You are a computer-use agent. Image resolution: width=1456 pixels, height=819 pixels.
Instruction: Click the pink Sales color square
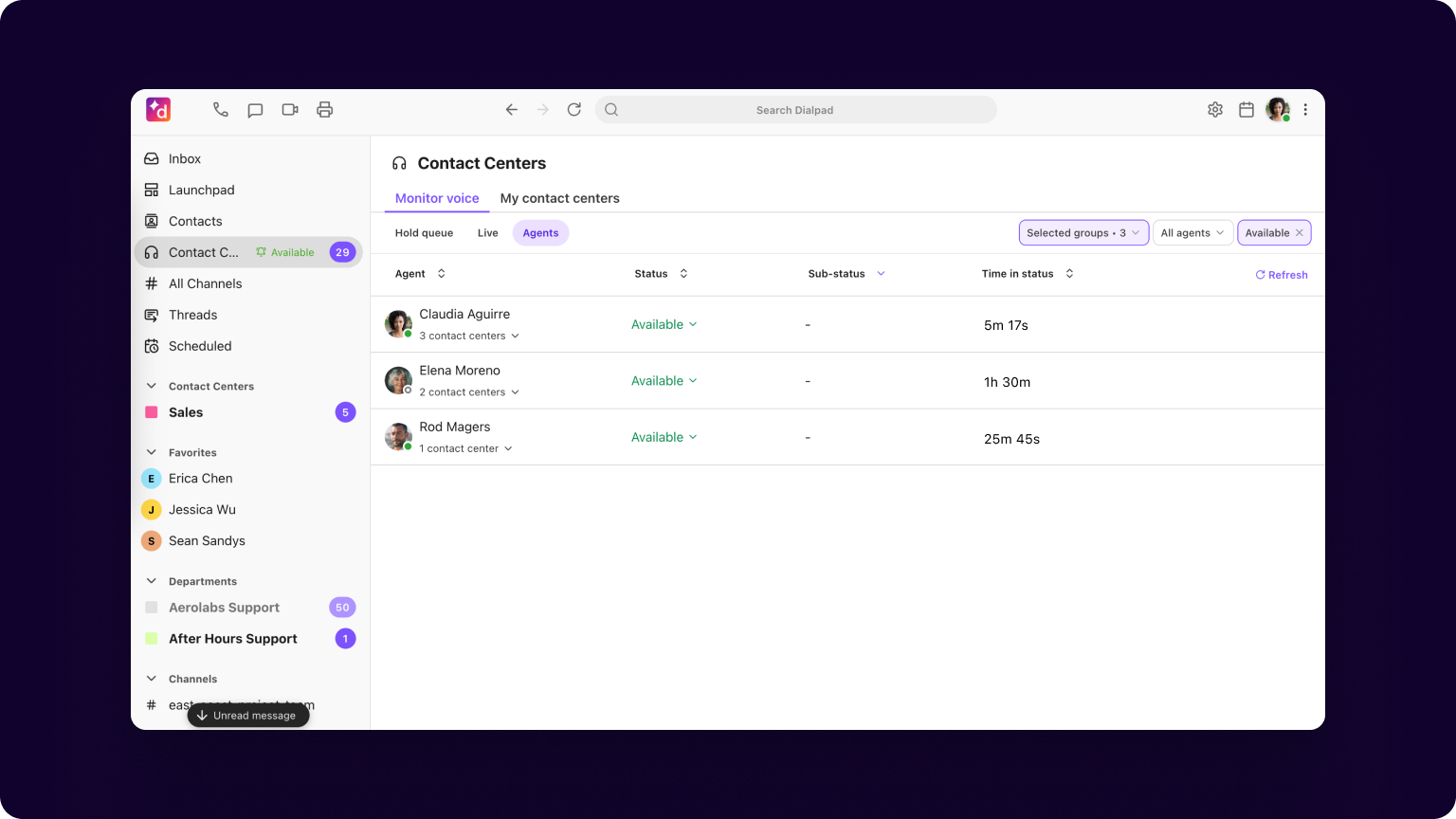(x=151, y=412)
